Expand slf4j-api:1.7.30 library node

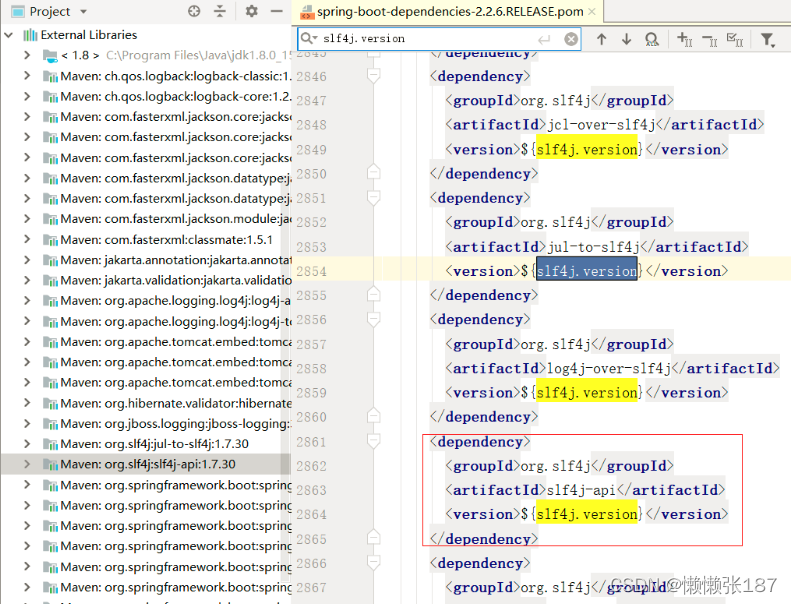tap(27, 464)
